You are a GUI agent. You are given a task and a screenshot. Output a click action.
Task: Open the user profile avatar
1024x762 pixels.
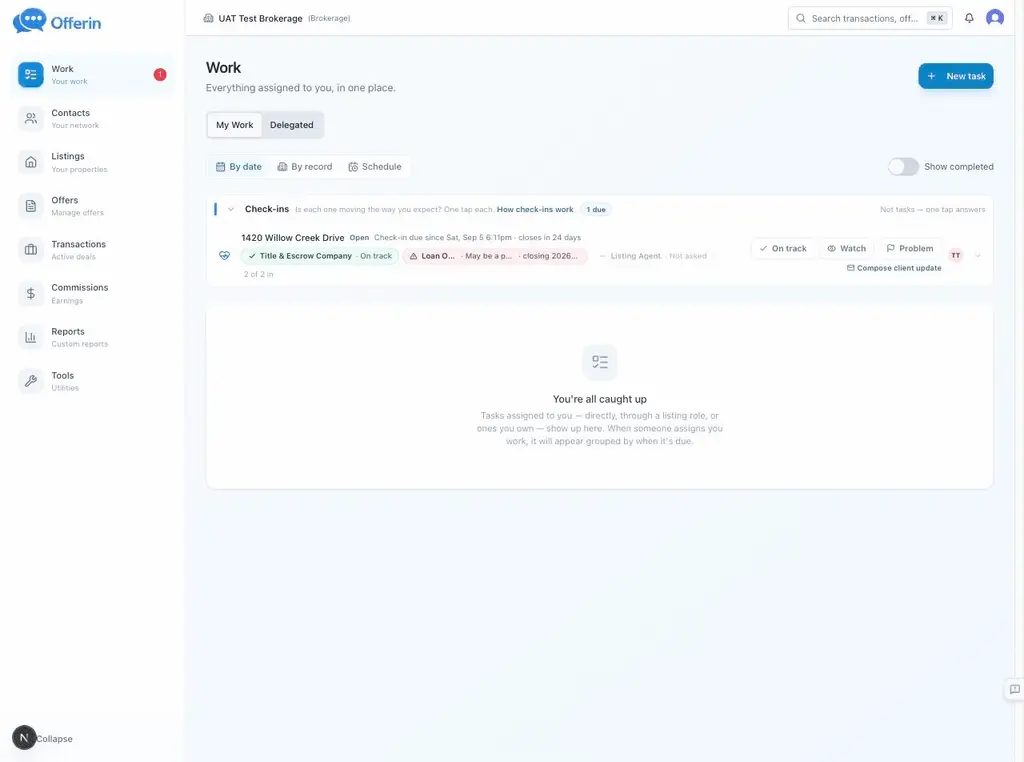tap(995, 18)
